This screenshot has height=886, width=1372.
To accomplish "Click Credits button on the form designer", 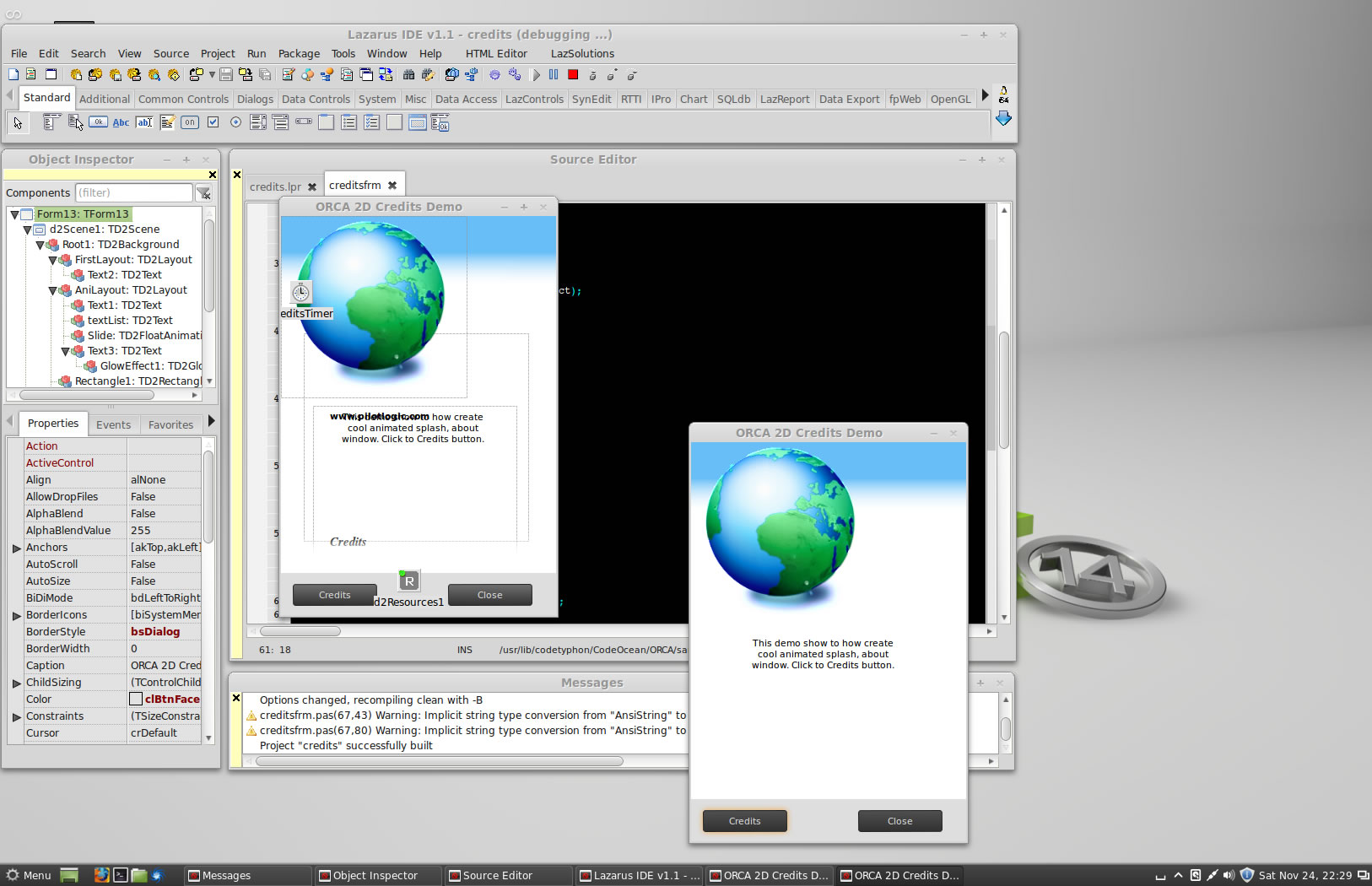I will point(334,595).
